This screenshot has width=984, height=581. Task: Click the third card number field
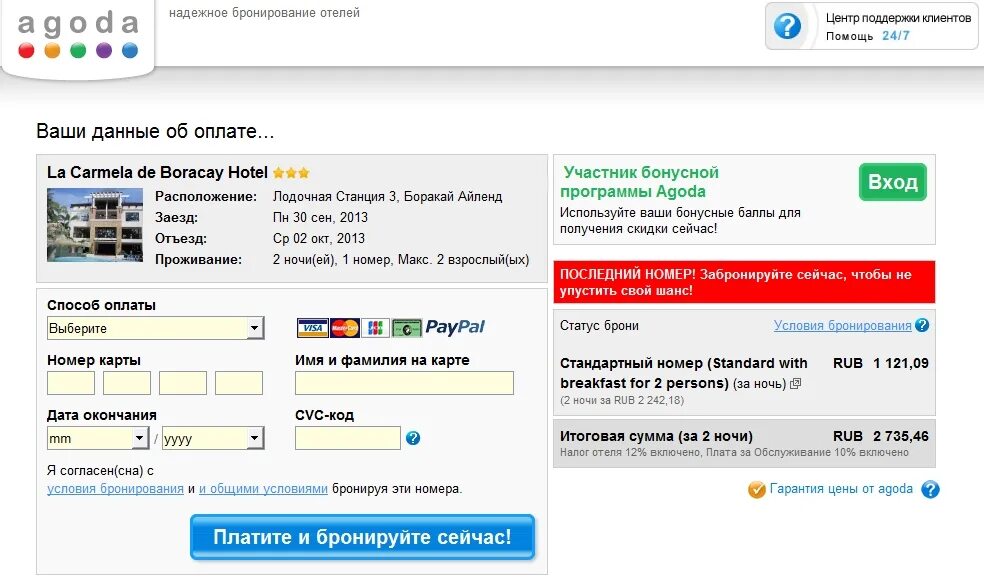click(183, 383)
